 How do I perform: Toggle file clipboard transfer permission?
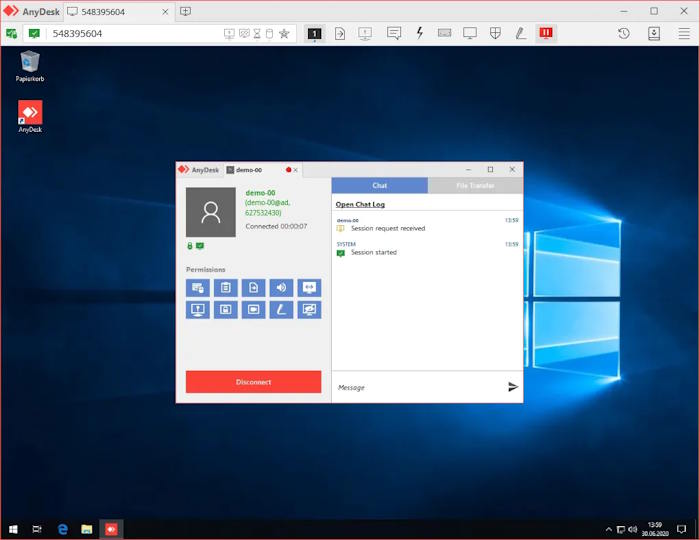click(x=254, y=288)
